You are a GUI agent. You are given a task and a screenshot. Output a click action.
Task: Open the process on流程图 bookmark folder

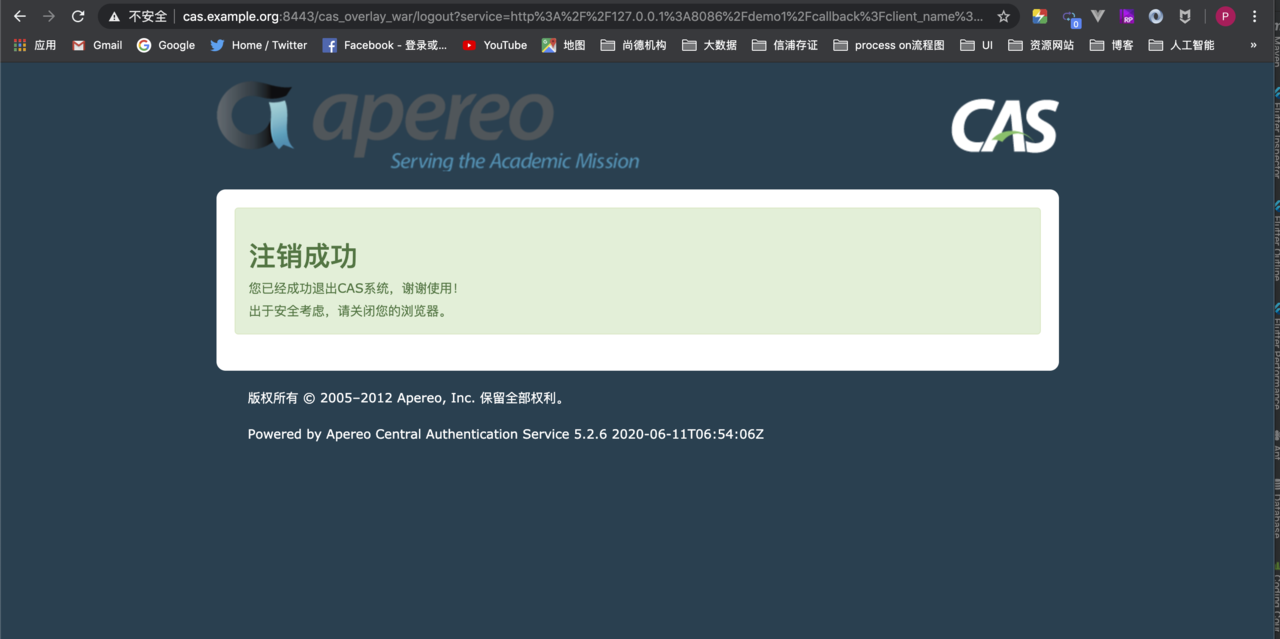pos(888,45)
